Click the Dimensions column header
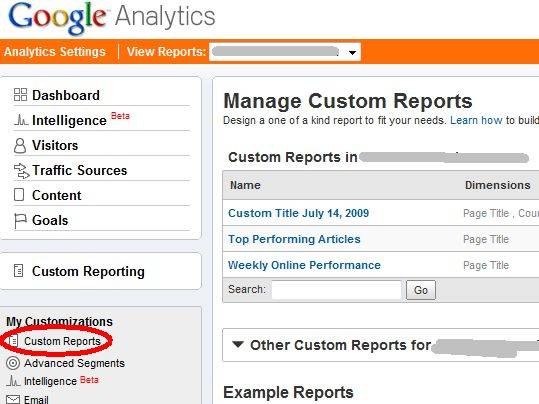539x404 pixels. point(497,185)
